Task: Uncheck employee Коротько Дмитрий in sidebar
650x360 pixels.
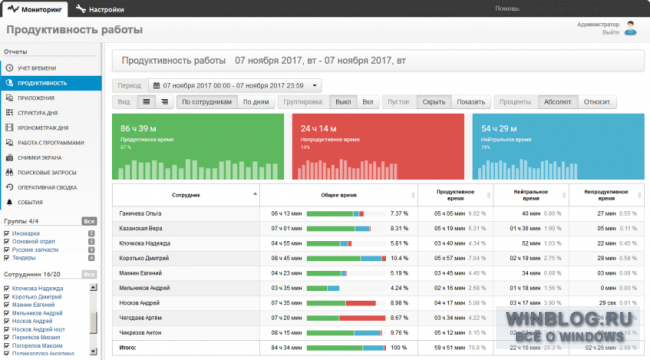Action: point(6,297)
